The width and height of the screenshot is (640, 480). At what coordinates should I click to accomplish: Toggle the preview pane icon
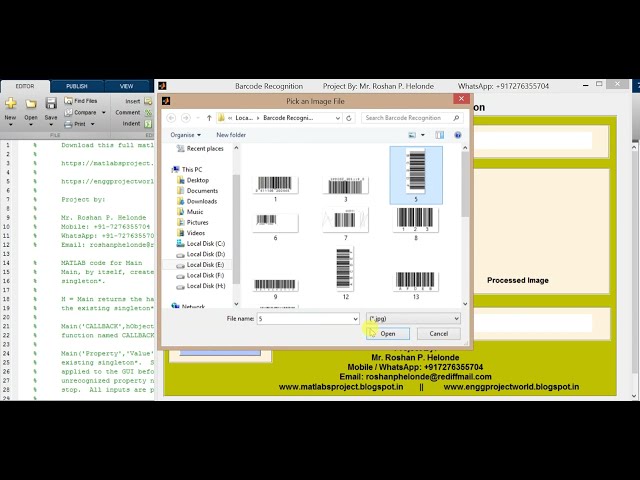pos(440,135)
